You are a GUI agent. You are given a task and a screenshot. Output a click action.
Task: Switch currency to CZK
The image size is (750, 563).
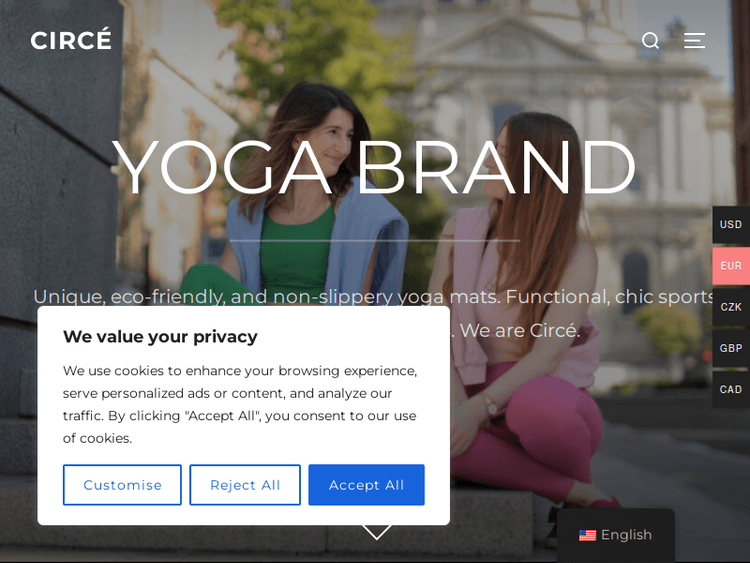tap(731, 307)
